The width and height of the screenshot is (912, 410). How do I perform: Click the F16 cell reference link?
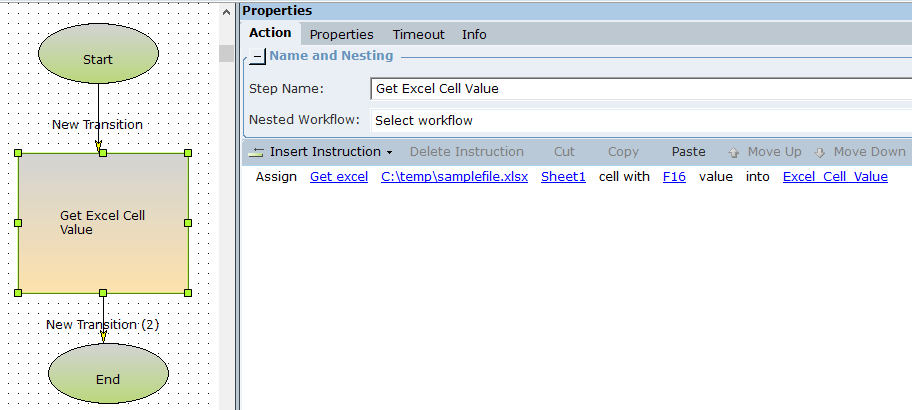click(674, 177)
